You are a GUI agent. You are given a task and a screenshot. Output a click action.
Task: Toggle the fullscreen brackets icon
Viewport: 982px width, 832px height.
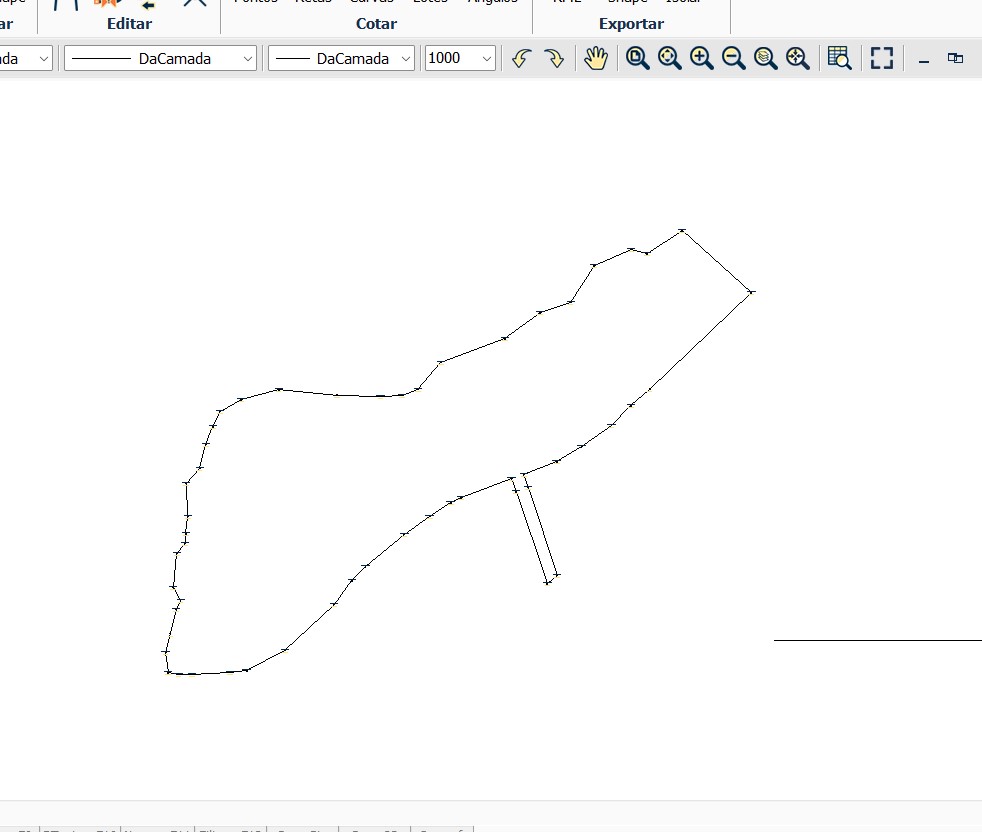point(881,58)
